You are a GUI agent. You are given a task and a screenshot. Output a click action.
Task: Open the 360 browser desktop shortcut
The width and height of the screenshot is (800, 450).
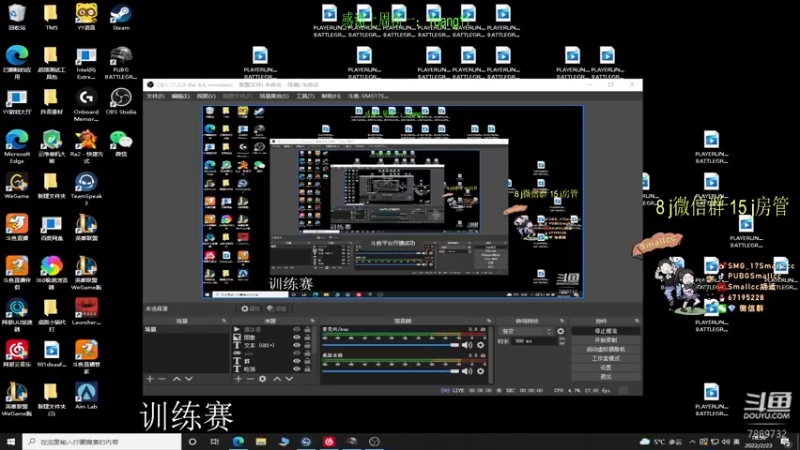52,273
